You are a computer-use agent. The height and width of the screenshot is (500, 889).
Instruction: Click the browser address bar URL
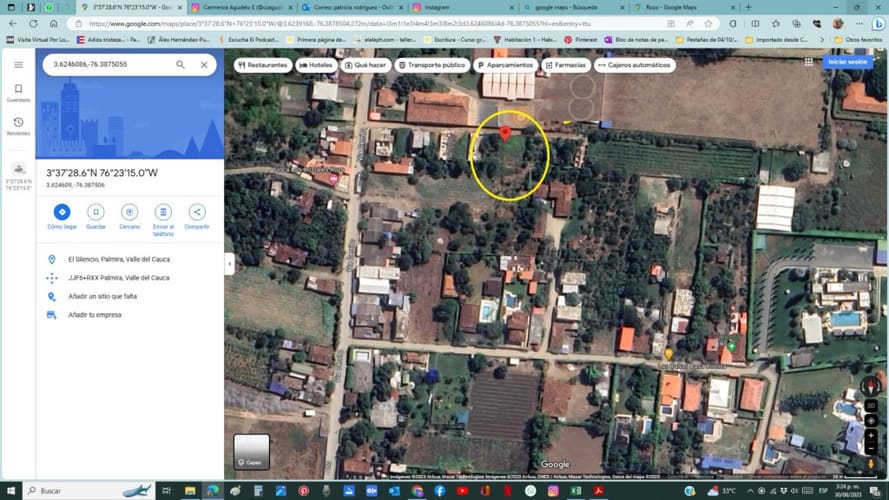340,24
